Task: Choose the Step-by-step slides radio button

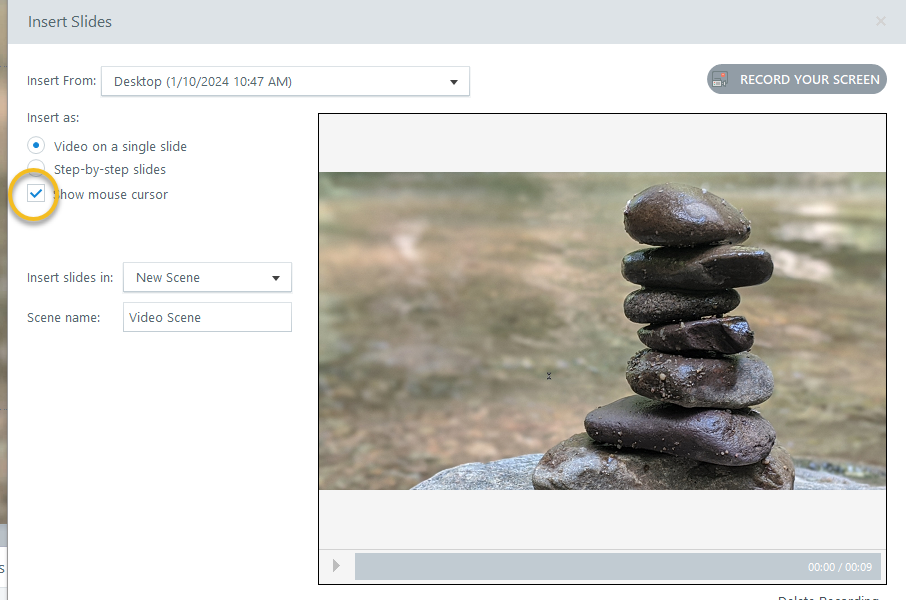Action: click(x=36, y=169)
